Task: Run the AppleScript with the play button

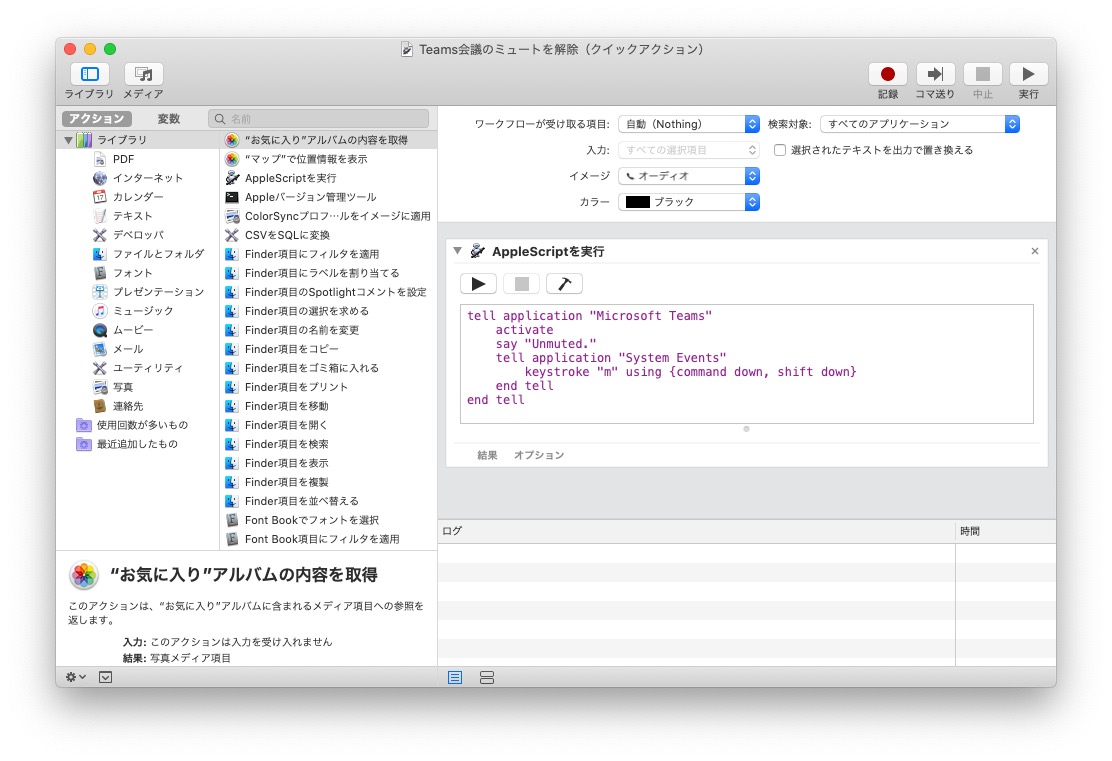Action: click(479, 284)
